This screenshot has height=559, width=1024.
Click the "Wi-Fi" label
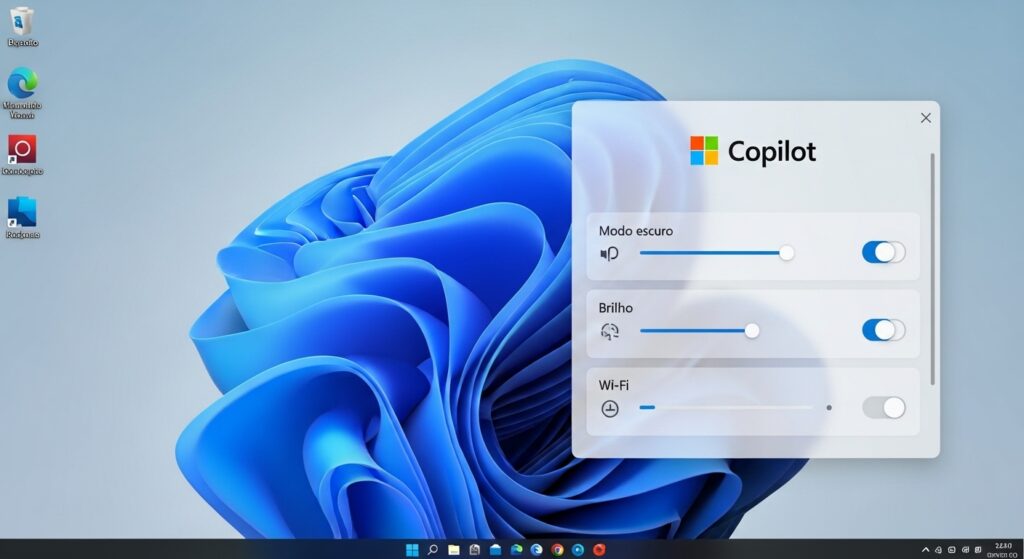click(614, 385)
